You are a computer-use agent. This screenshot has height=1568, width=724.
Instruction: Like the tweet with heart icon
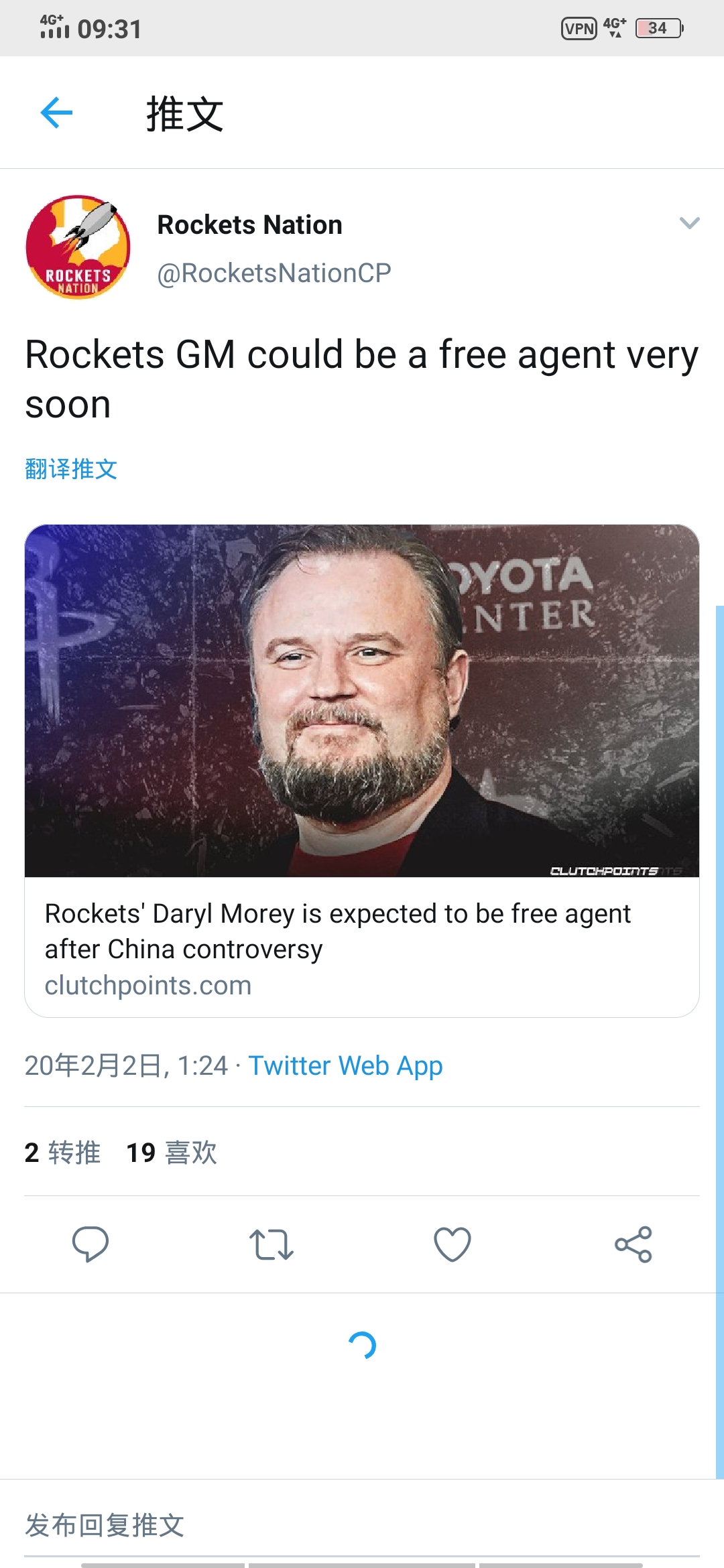click(452, 1244)
